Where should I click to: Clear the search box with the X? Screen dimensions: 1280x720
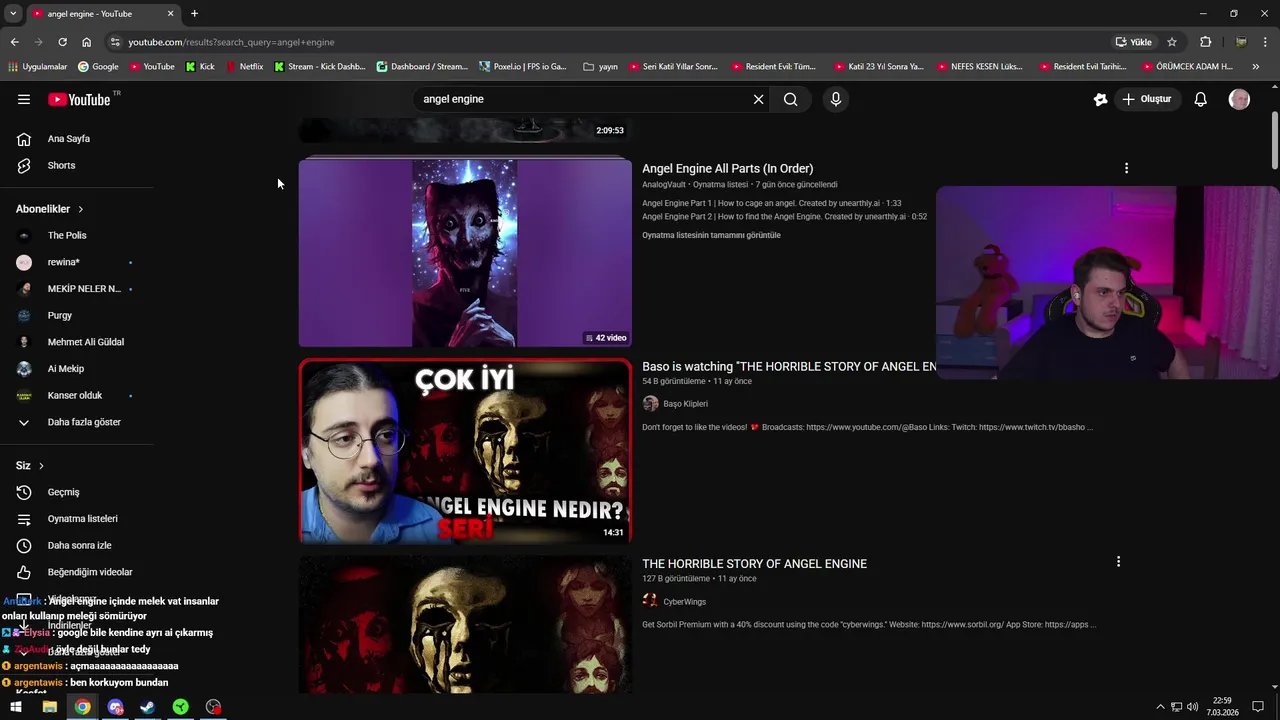pos(758,99)
